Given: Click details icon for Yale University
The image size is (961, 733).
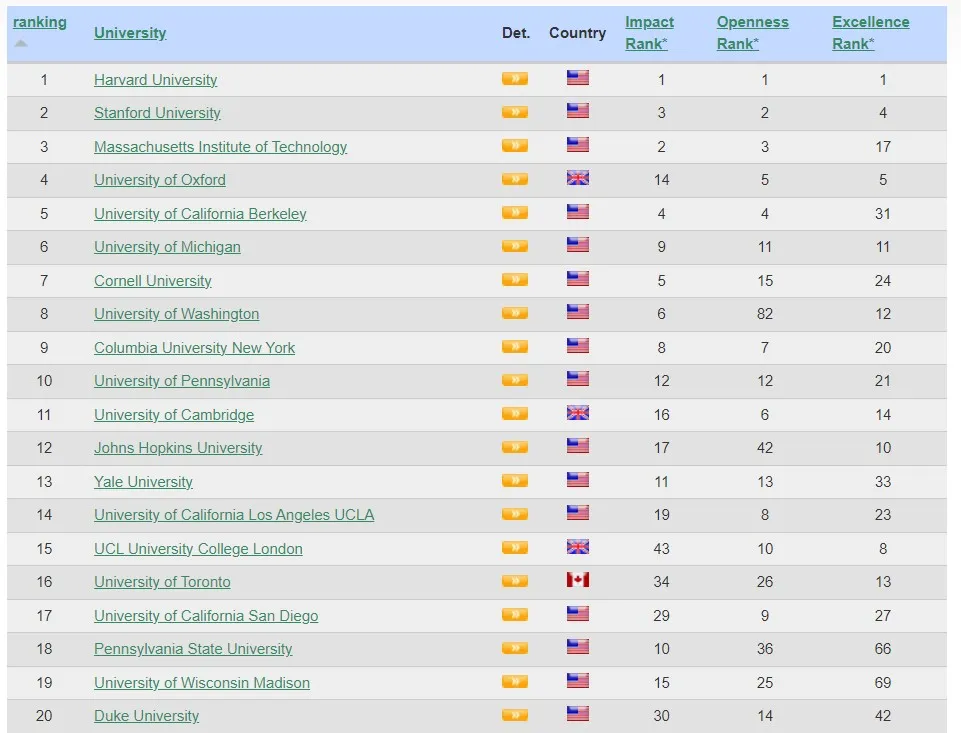Looking at the screenshot, I should (x=515, y=480).
